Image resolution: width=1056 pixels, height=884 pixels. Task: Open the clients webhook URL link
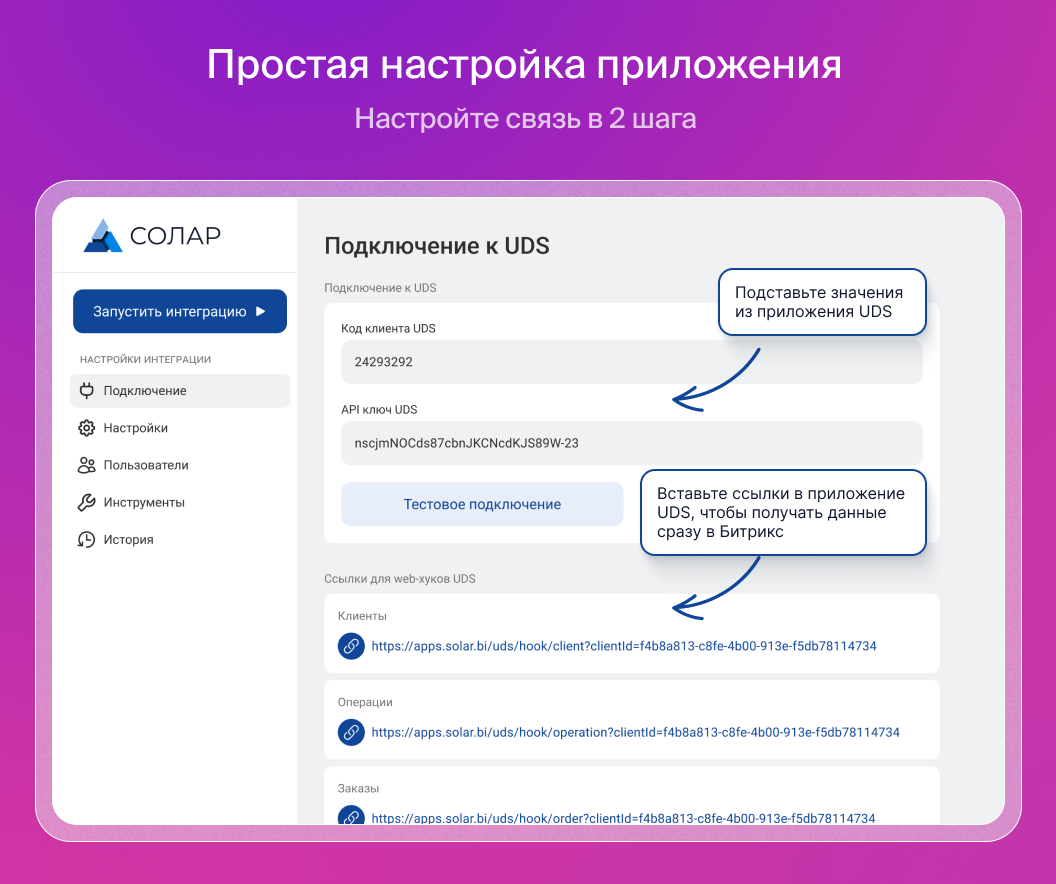click(624, 646)
